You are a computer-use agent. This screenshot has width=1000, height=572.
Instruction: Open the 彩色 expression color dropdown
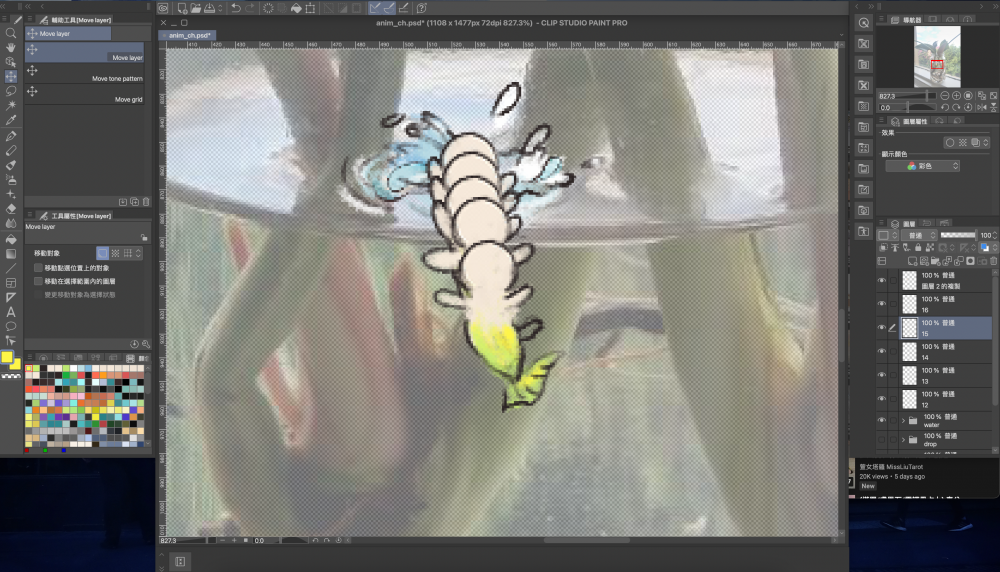click(922, 166)
